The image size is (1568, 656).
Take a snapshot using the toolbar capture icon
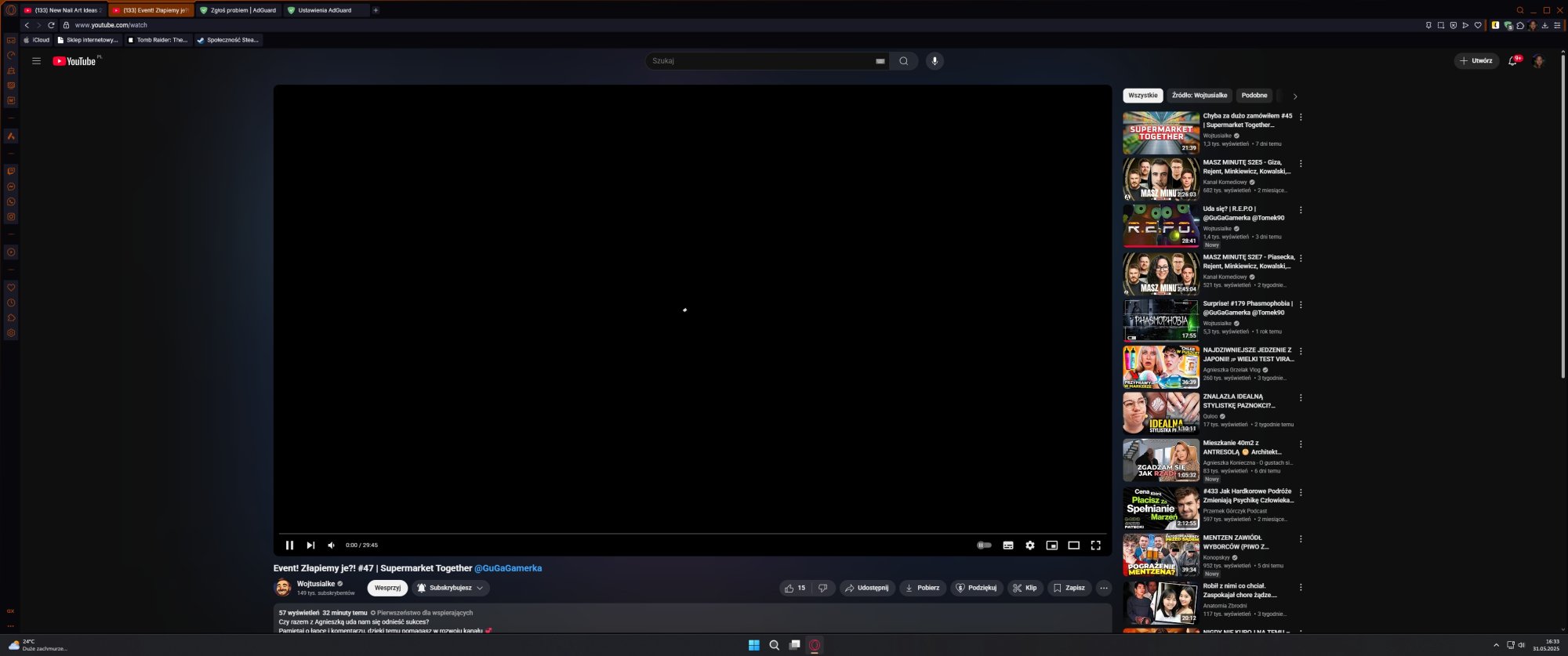(x=1440, y=25)
